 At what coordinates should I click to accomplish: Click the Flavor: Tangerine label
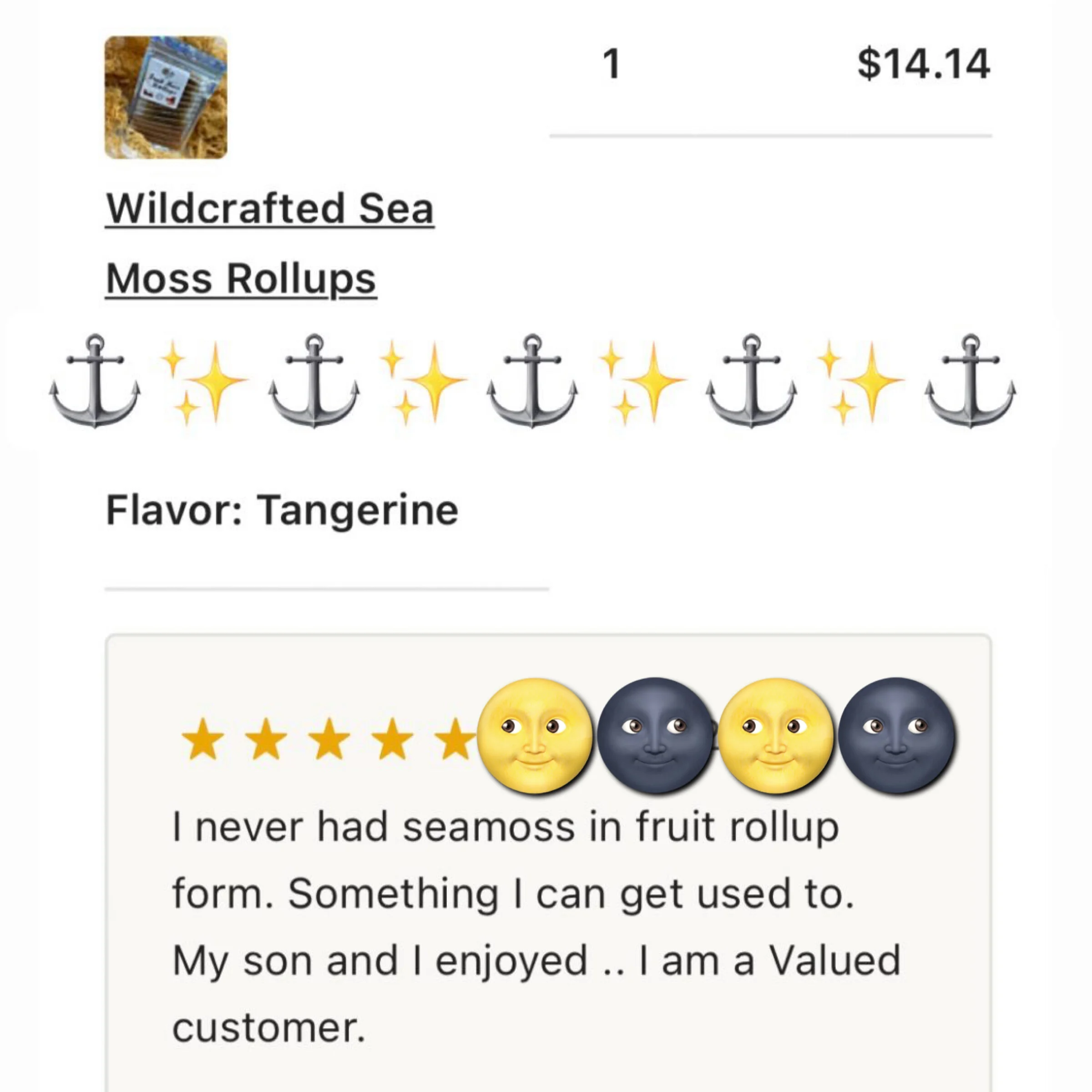point(282,511)
